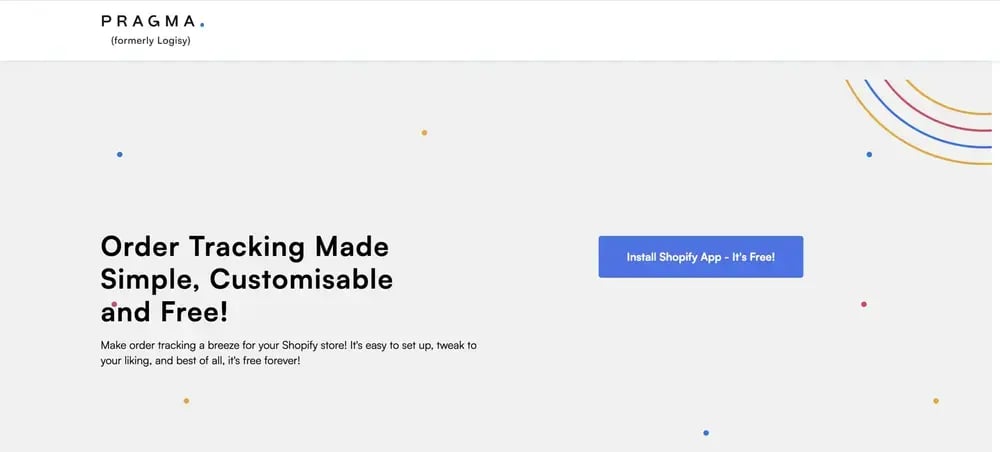Screen dimensions: 1000x452
Task: Click the blue dot on the left side below the header
Action: click(120, 154)
